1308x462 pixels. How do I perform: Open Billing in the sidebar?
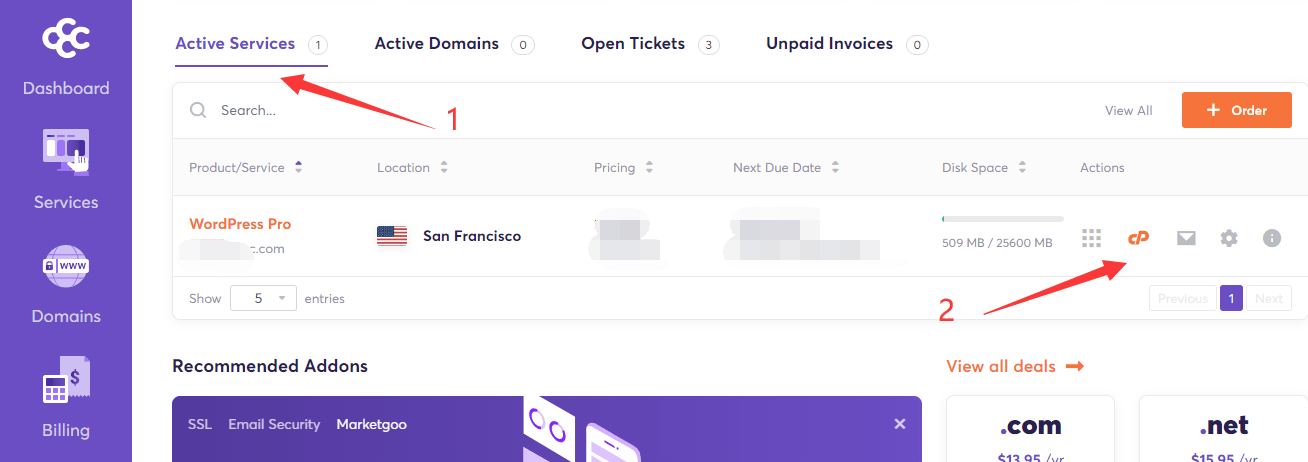tap(66, 398)
